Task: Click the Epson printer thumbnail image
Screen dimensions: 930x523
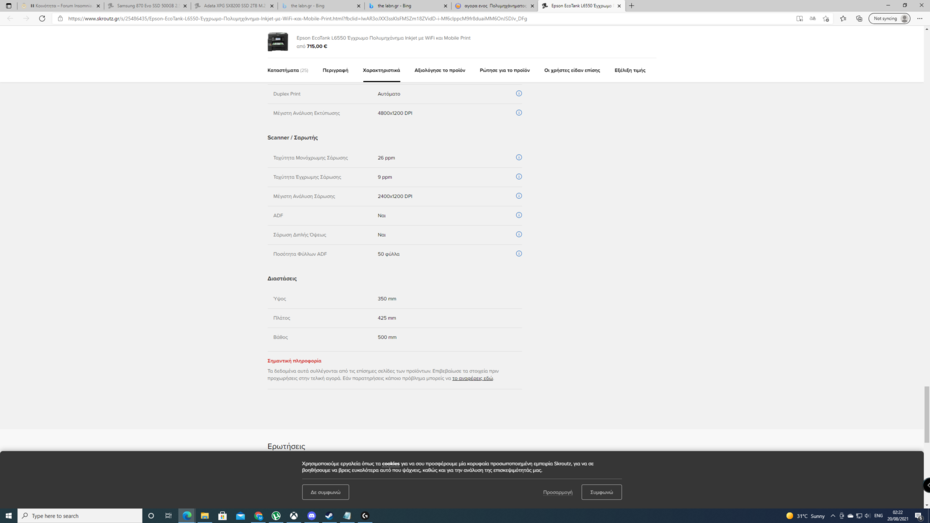Action: (278, 42)
